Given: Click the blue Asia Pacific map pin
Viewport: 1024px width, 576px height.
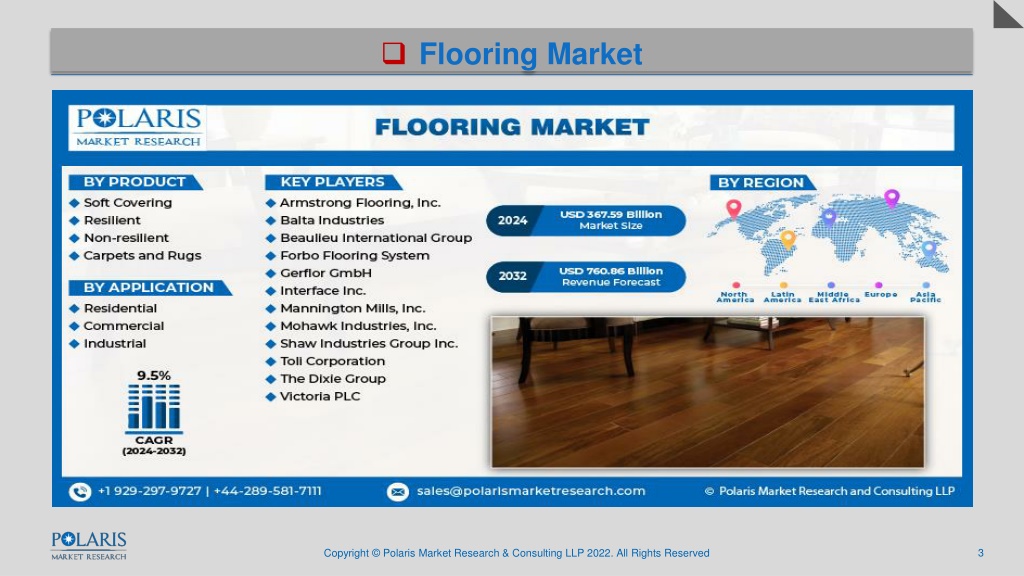Looking at the screenshot, I should [x=929, y=249].
